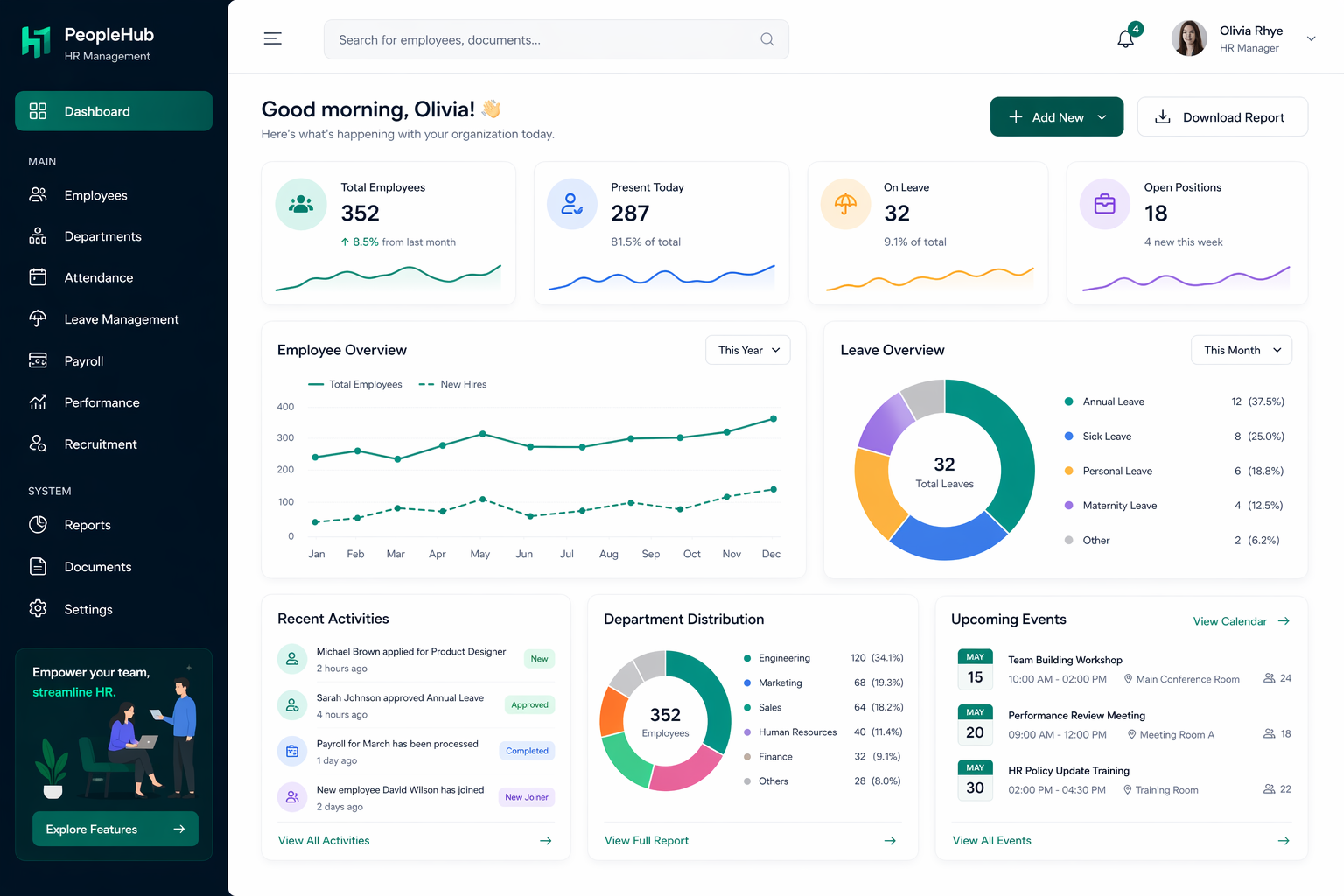The width and height of the screenshot is (1344, 896).
Task: Open the notifications bell
Action: [x=1126, y=39]
